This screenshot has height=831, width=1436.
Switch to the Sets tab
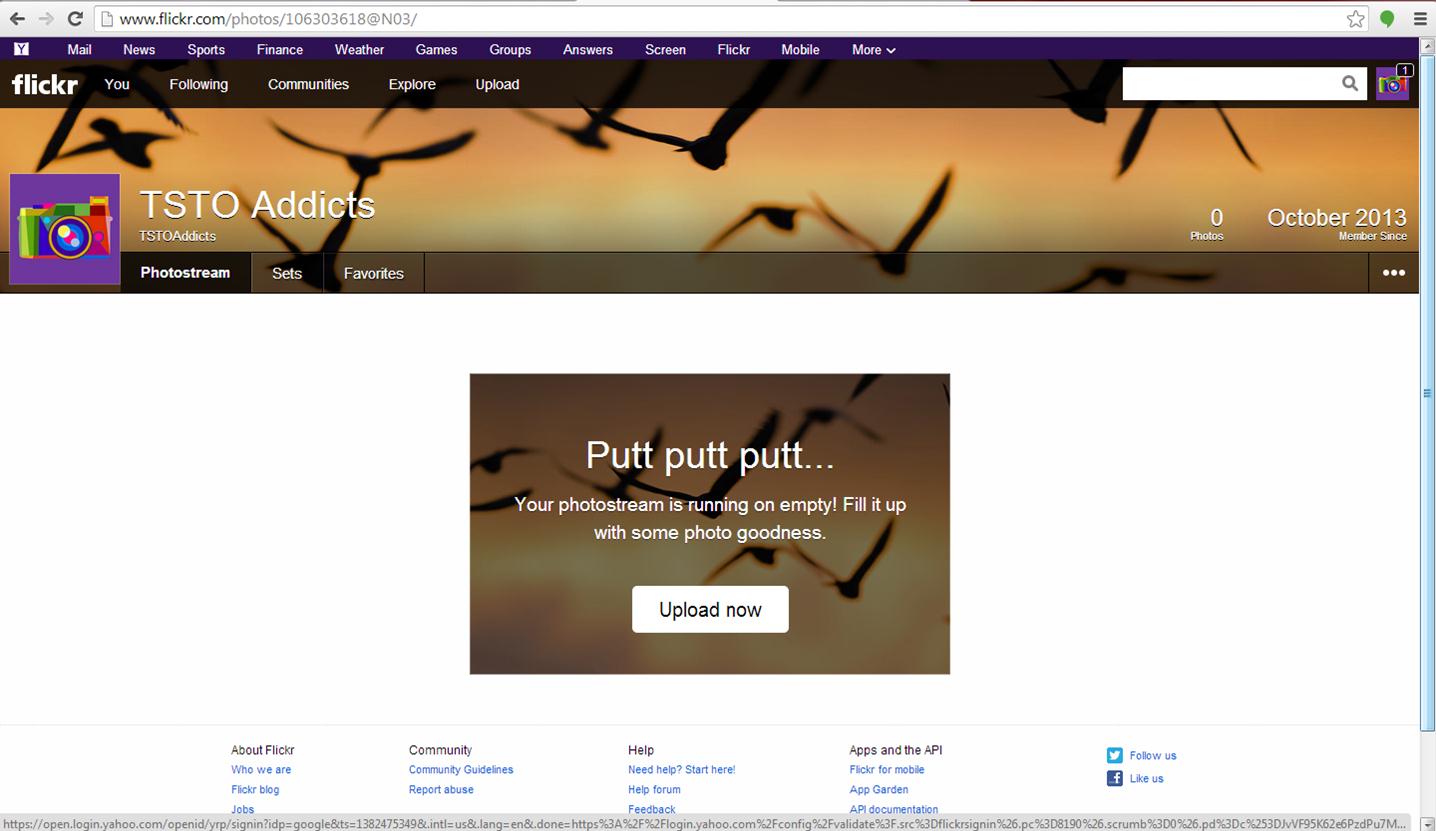pyautogui.click(x=287, y=273)
